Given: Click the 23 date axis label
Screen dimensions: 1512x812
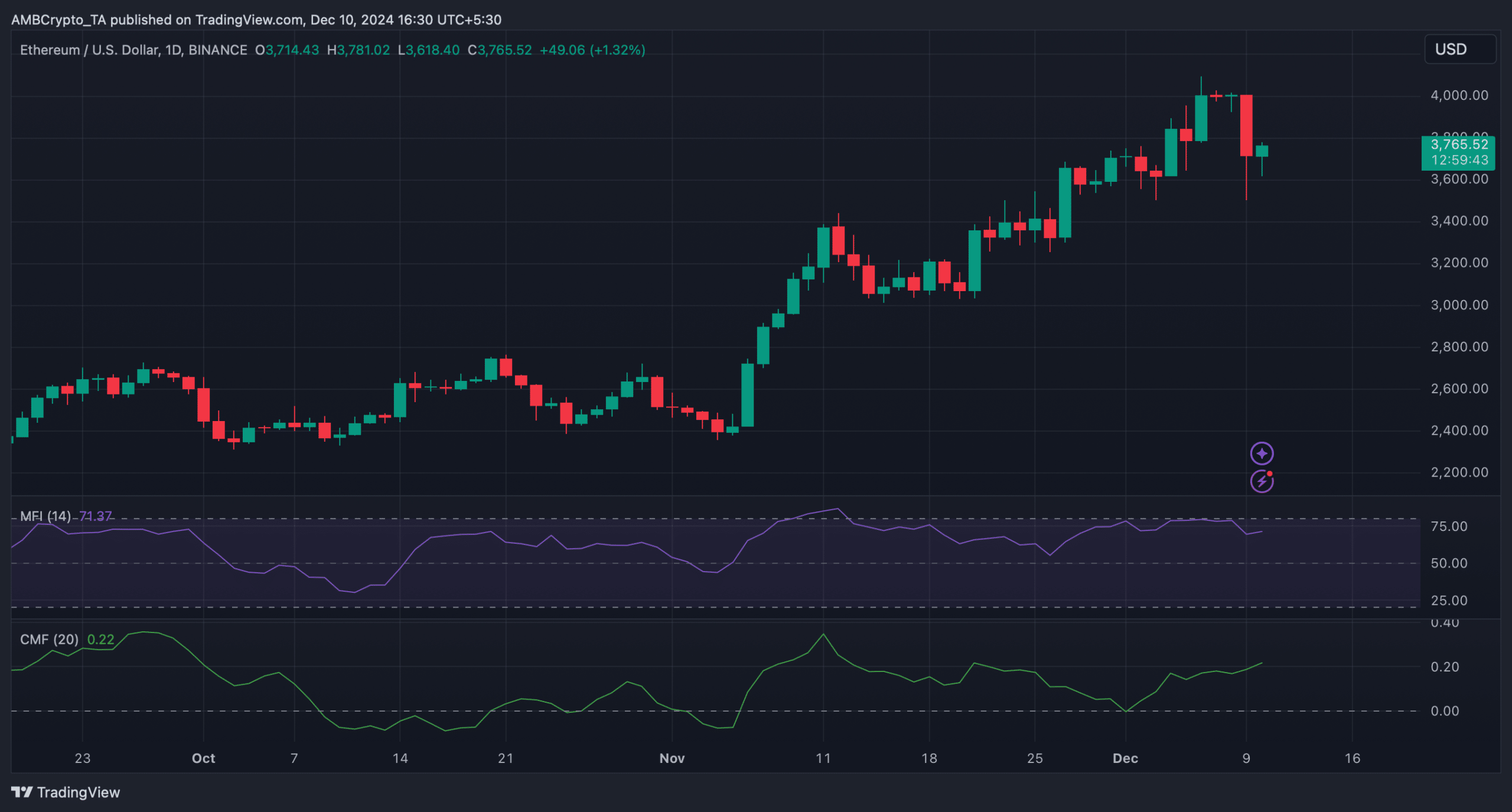Looking at the screenshot, I should [x=83, y=758].
